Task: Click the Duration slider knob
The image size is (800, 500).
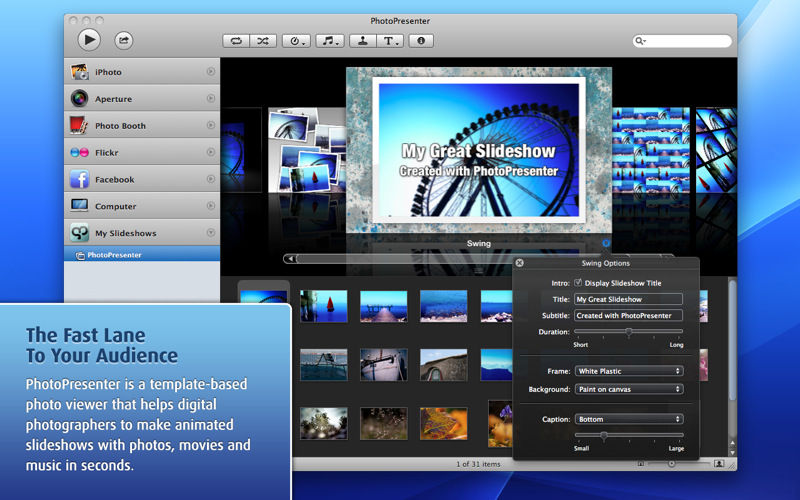Action: pyautogui.click(x=629, y=332)
